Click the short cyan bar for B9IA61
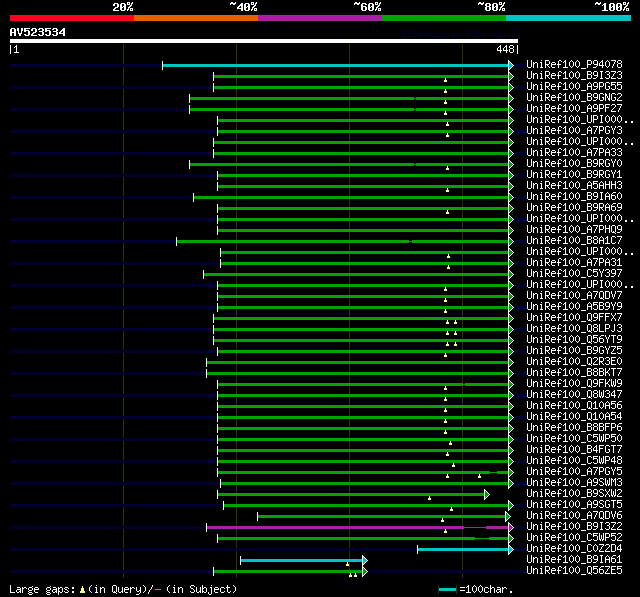Viewport: 640px width, 597px height. point(300,560)
